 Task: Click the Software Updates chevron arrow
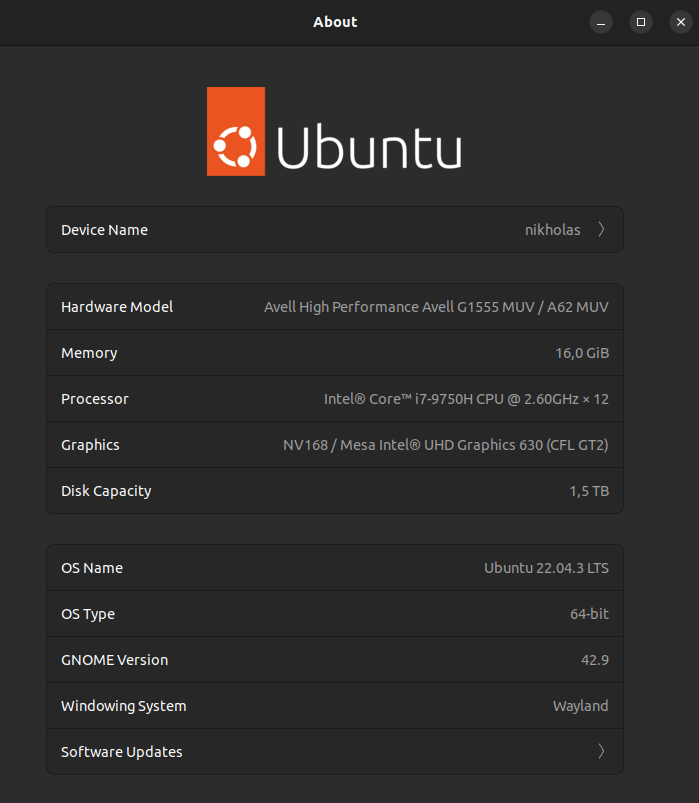601,751
